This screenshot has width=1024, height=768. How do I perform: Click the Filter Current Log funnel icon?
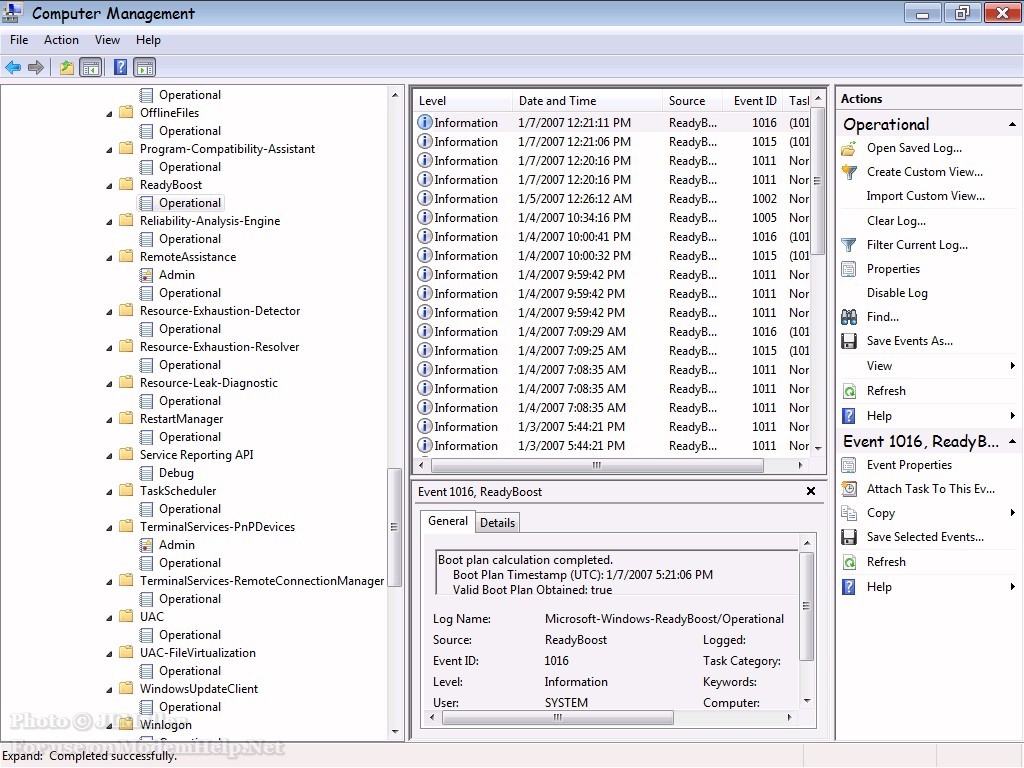click(849, 245)
